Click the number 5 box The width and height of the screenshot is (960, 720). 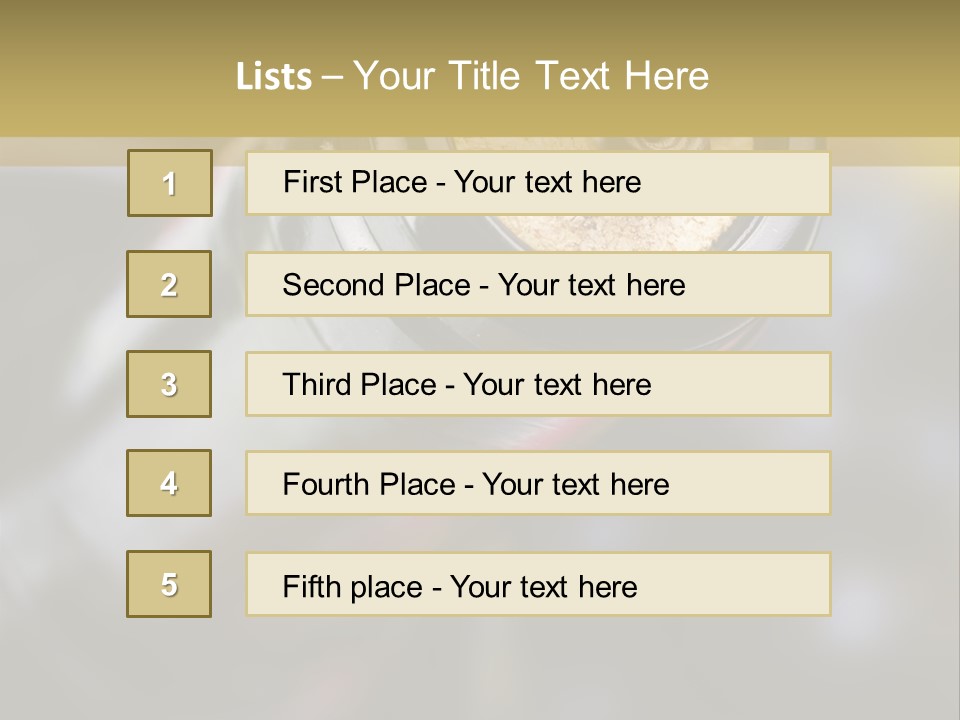click(x=169, y=584)
